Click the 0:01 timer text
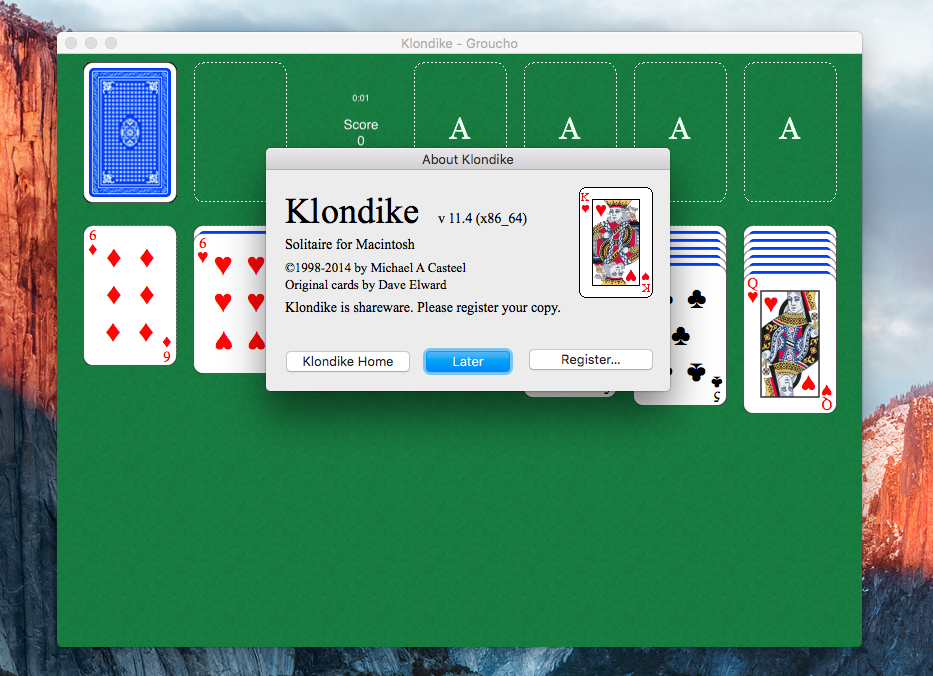933x676 pixels. pos(361,98)
